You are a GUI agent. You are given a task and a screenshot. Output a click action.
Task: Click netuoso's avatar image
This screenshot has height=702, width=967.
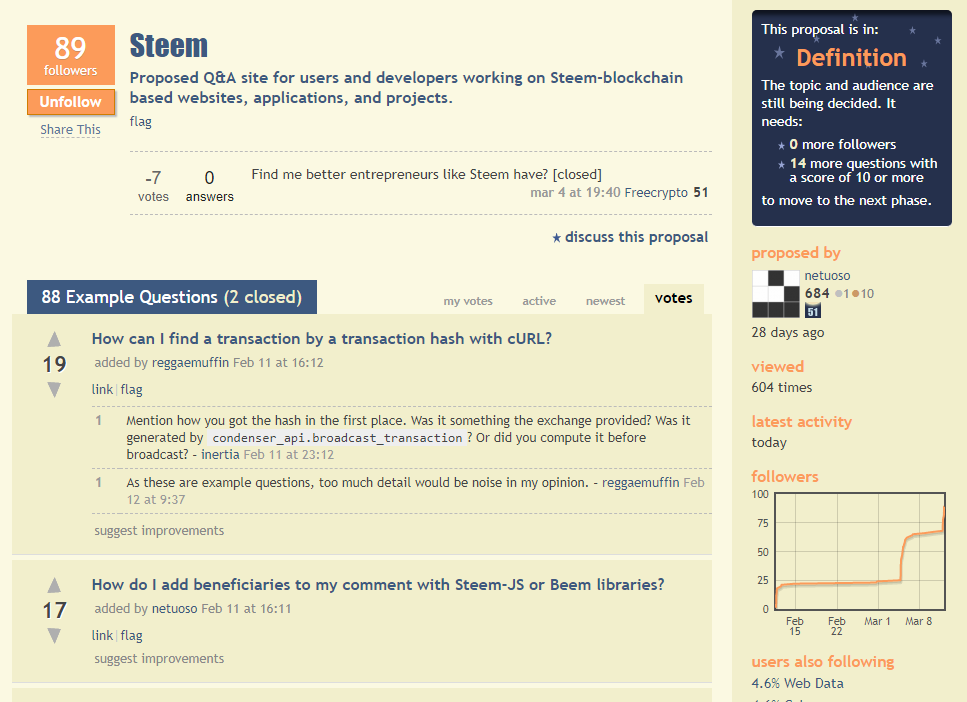[776, 294]
